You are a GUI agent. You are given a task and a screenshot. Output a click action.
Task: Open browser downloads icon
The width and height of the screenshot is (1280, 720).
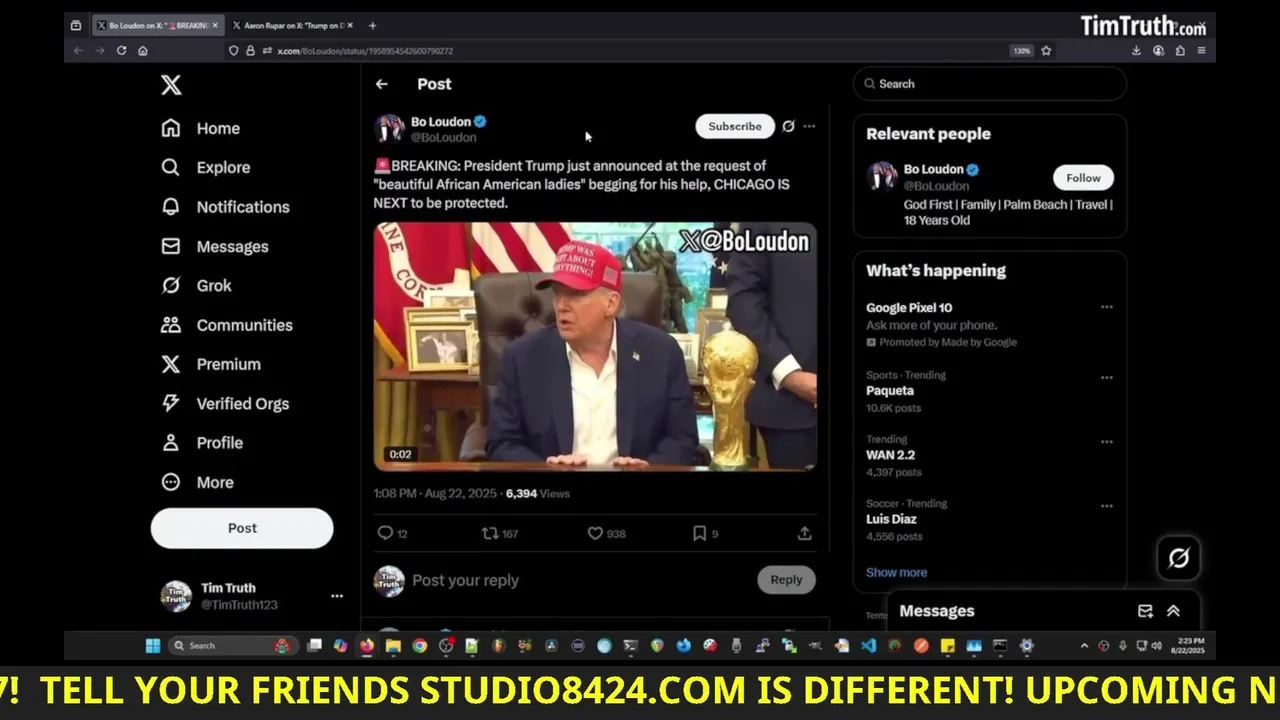click(x=1136, y=51)
